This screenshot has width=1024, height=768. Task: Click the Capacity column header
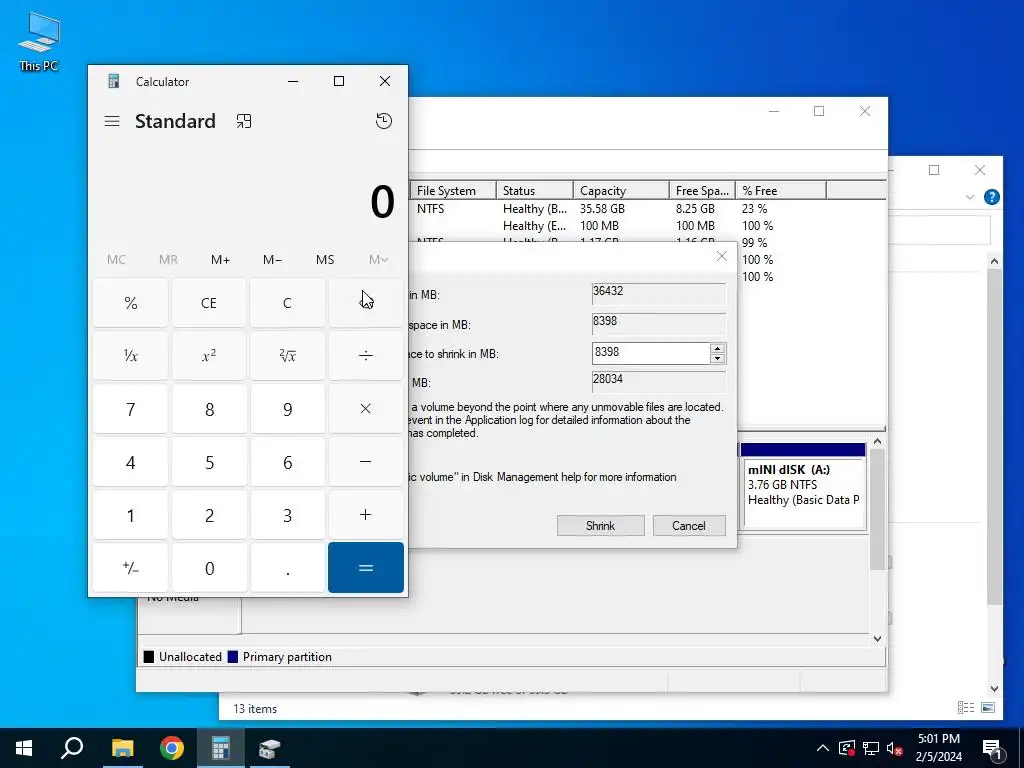[621, 191]
